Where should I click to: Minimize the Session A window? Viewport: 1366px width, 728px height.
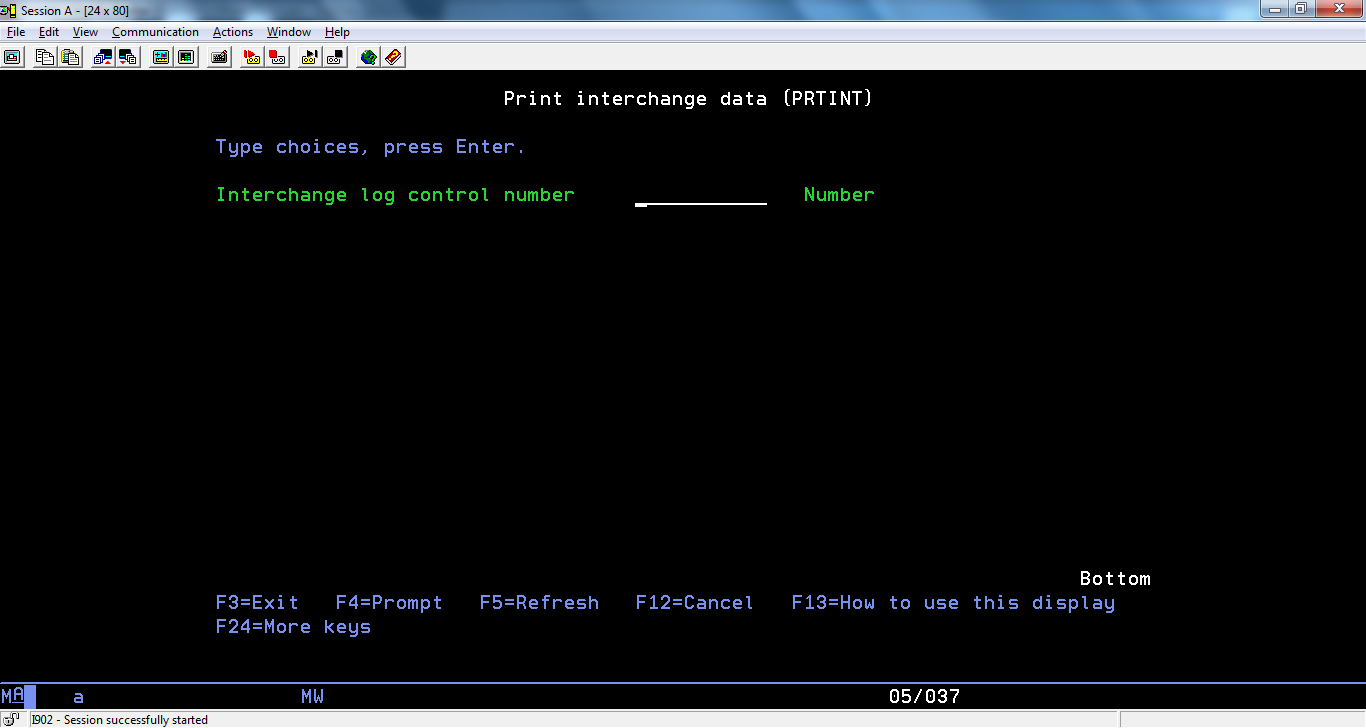(1273, 9)
